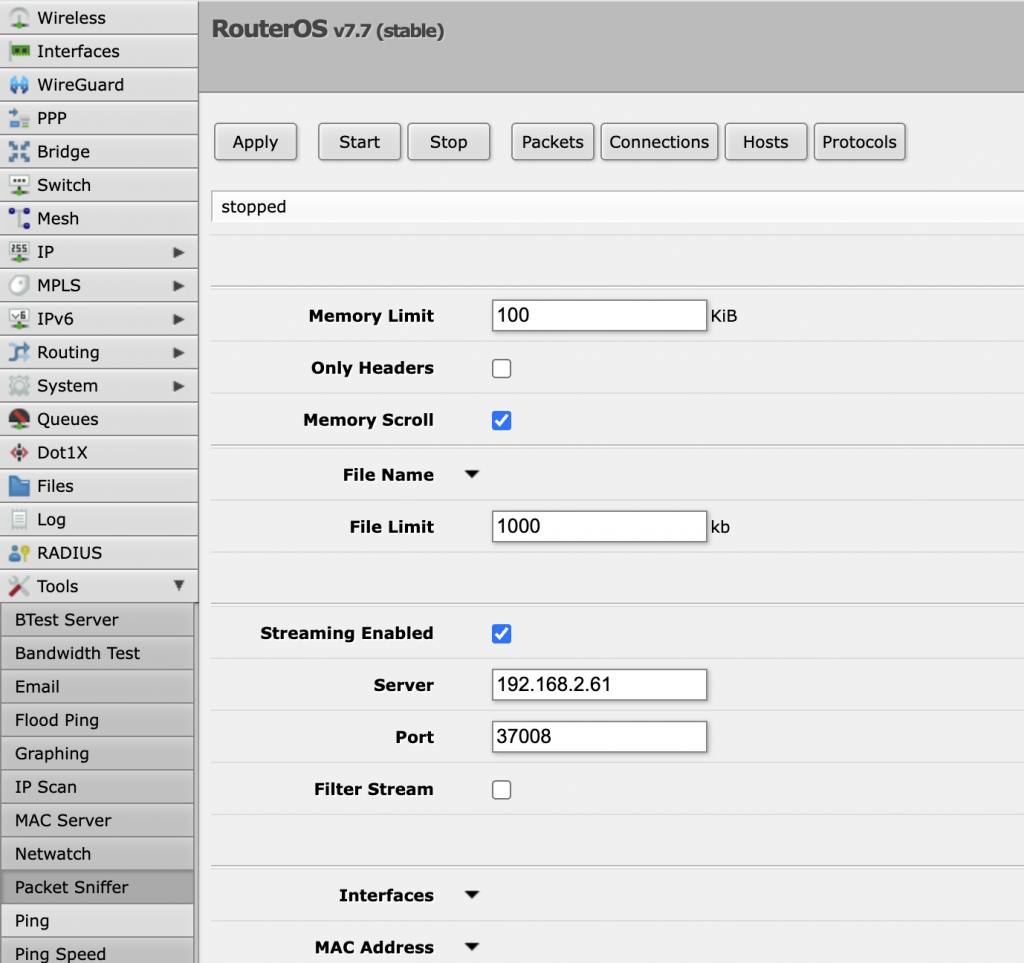Open Netwatch tool
1024x963 pixels.
pos(97,854)
